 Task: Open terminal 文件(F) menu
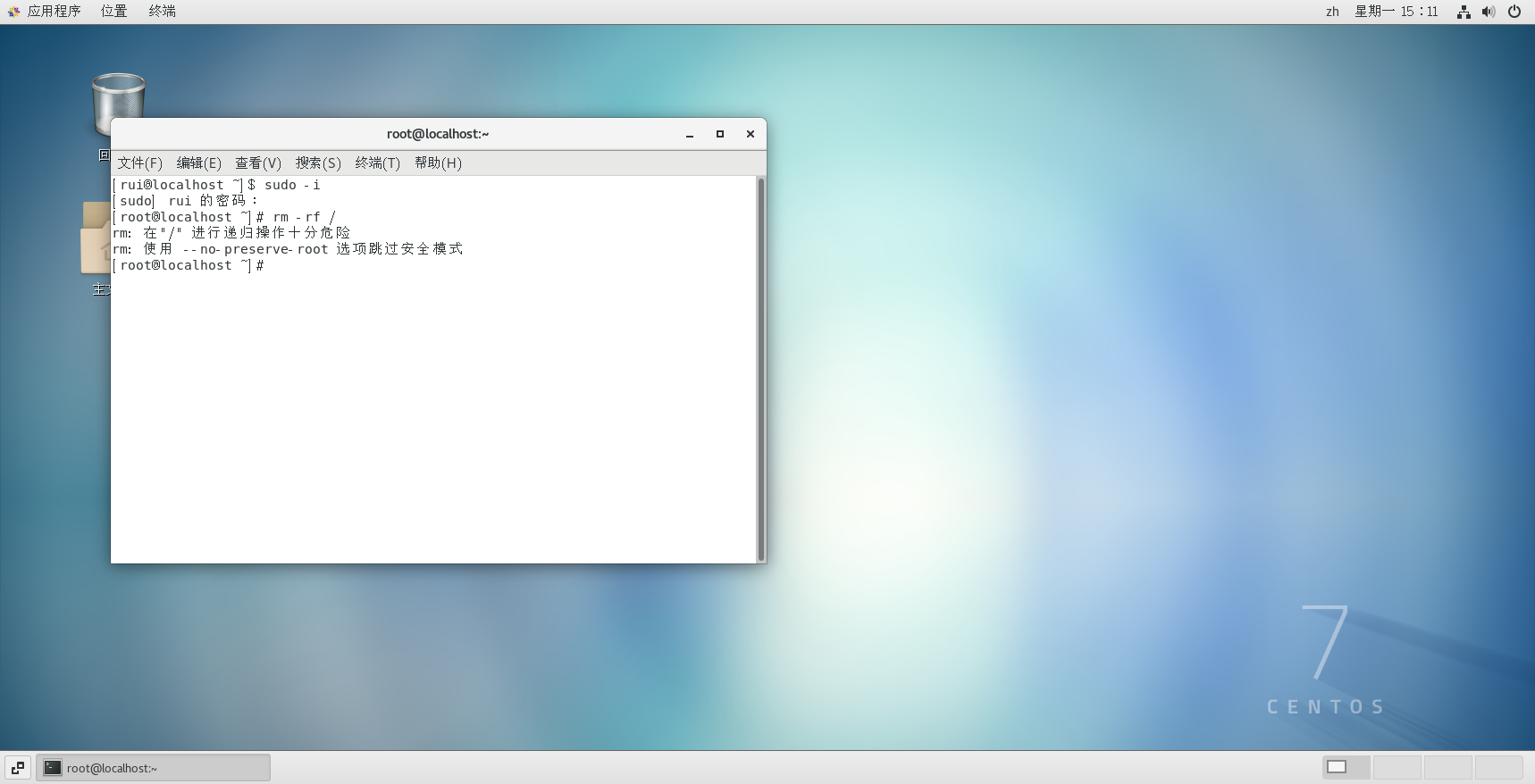(139, 163)
